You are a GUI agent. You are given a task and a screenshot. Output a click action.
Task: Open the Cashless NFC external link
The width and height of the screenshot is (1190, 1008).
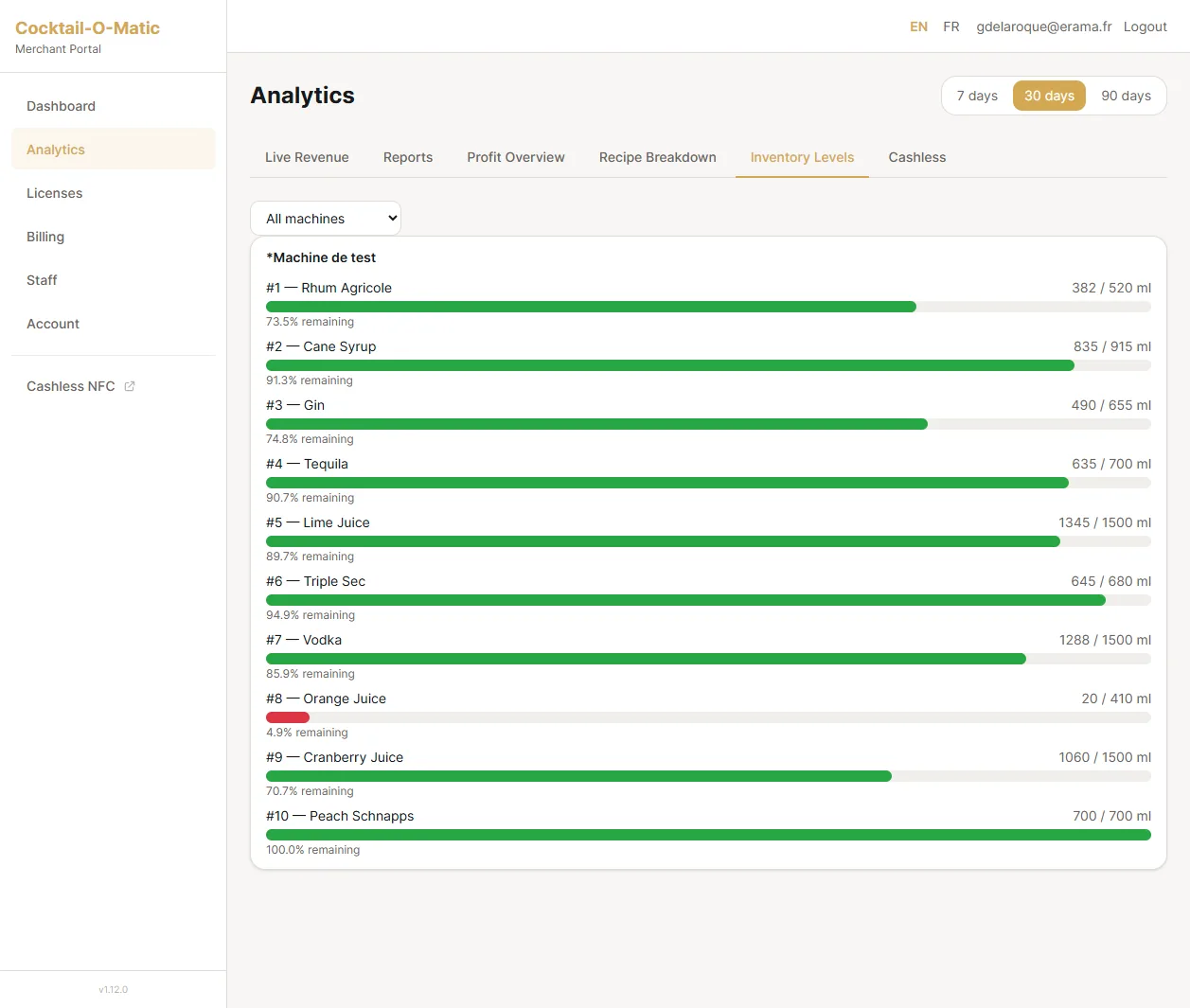(114, 386)
